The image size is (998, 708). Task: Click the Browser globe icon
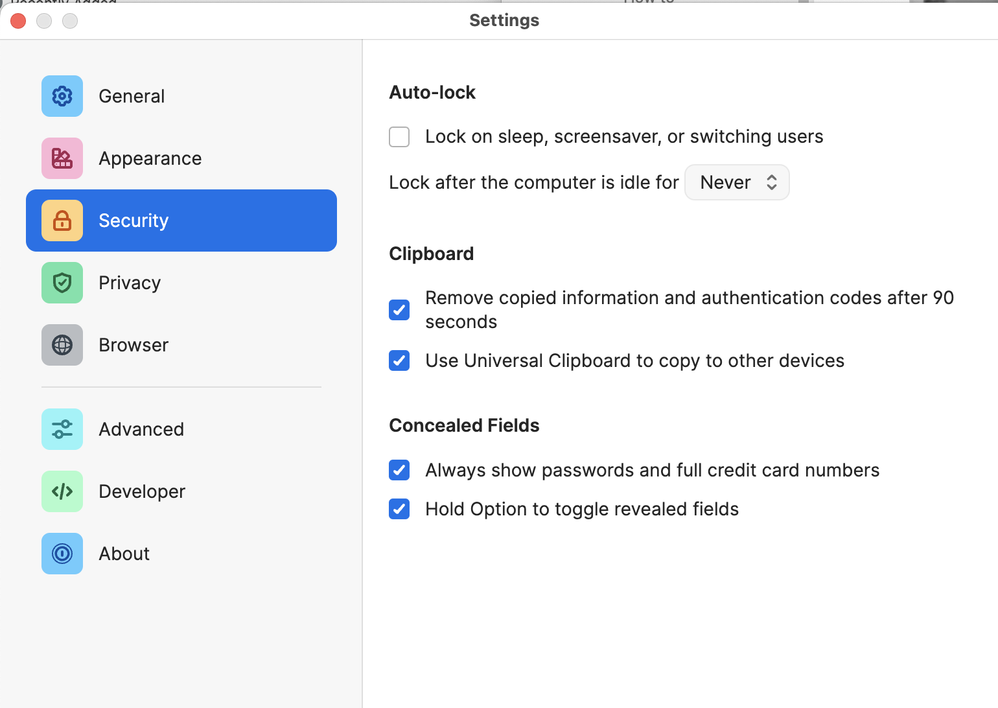(x=62, y=345)
